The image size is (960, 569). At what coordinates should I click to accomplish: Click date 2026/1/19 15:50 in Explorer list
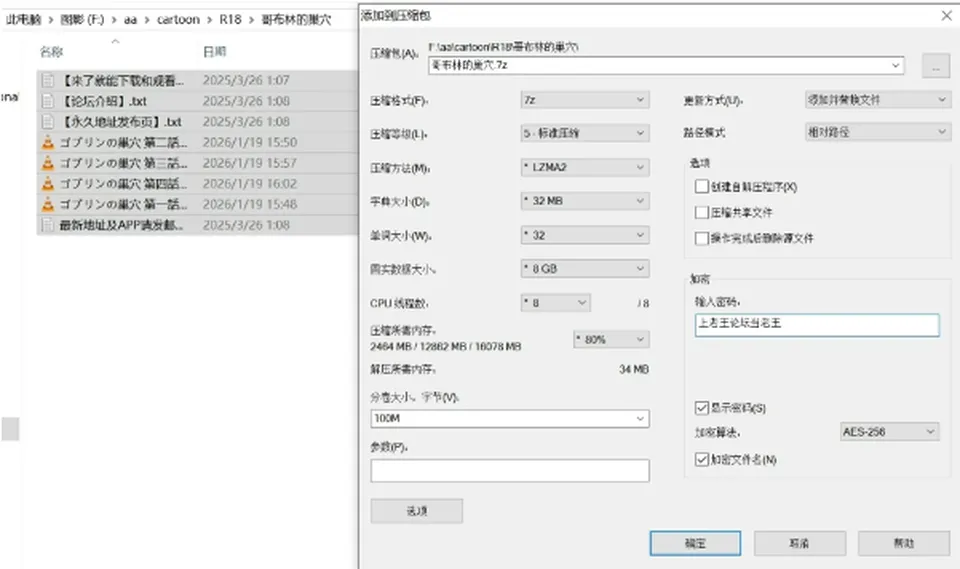(250, 143)
